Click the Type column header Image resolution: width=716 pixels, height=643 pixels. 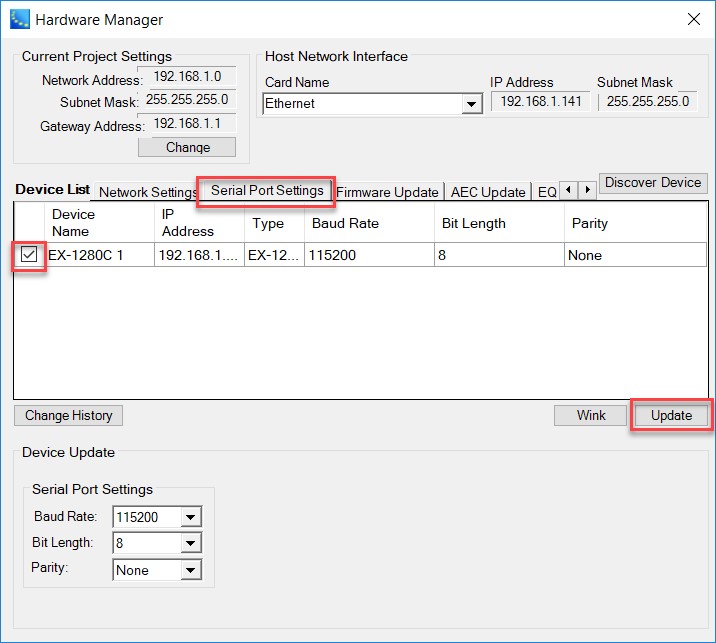coord(274,223)
